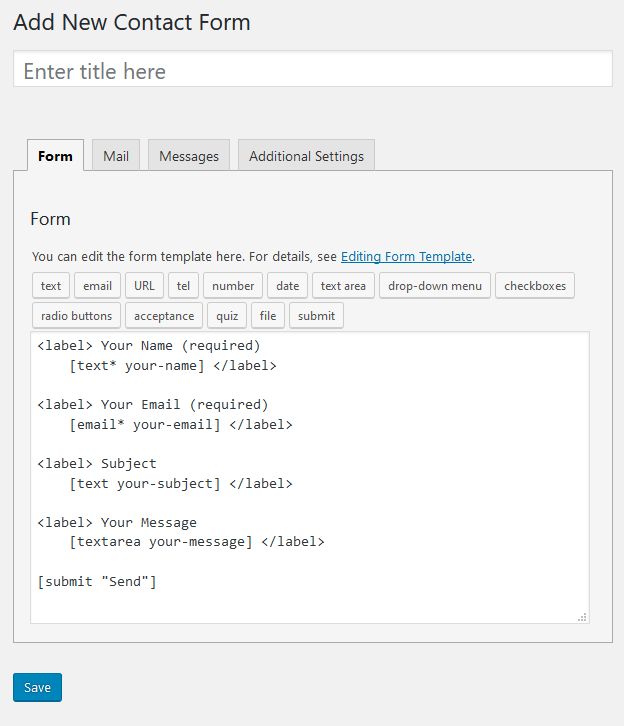The height and width of the screenshot is (726, 624).
Task: Switch to the Mail tab
Action: pos(116,156)
